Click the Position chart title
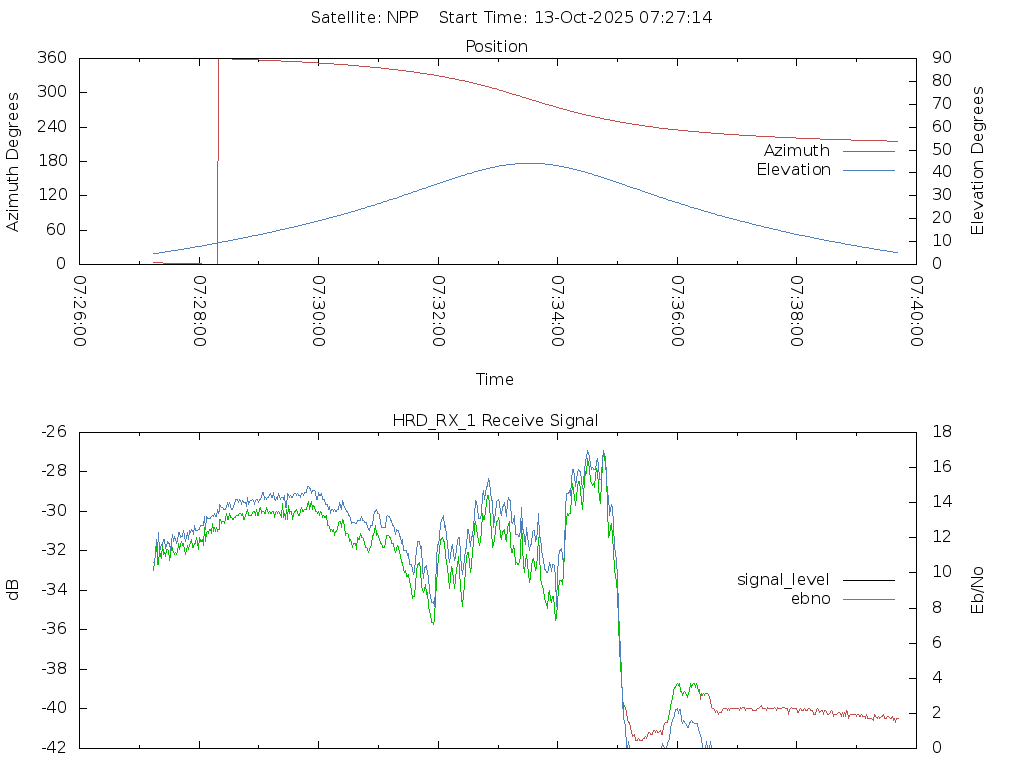The height and width of the screenshot is (768, 1024). point(497,46)
